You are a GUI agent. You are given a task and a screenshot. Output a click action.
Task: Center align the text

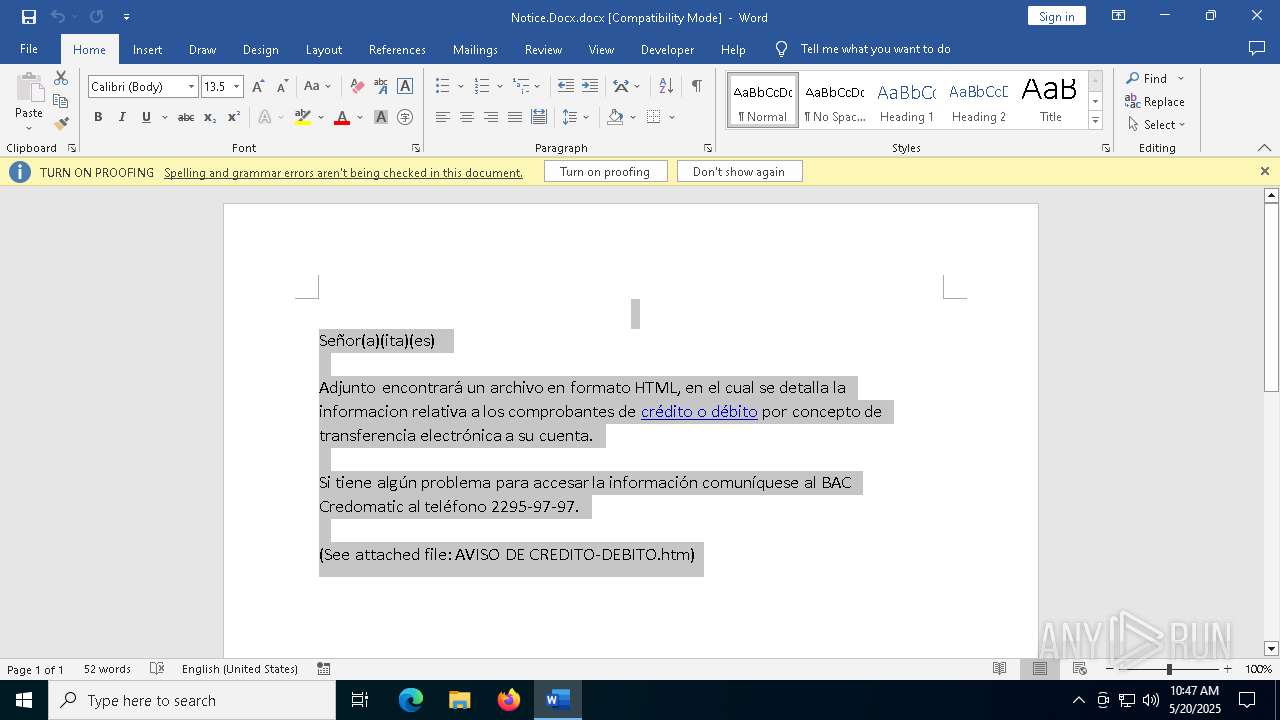(x=467, y=117)
